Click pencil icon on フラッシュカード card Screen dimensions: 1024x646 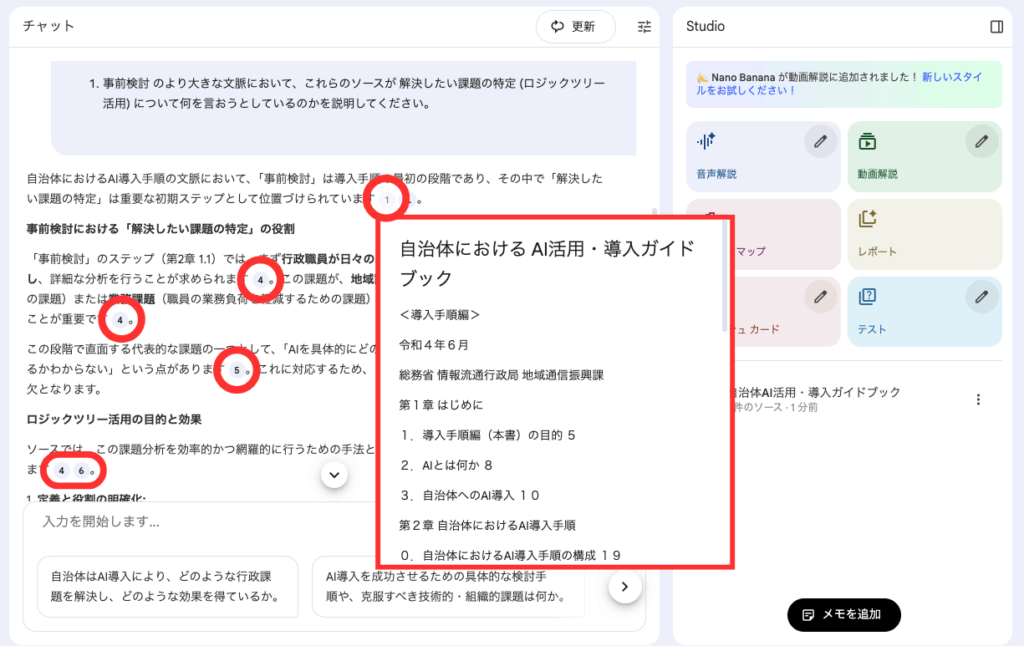pos(820,297)
